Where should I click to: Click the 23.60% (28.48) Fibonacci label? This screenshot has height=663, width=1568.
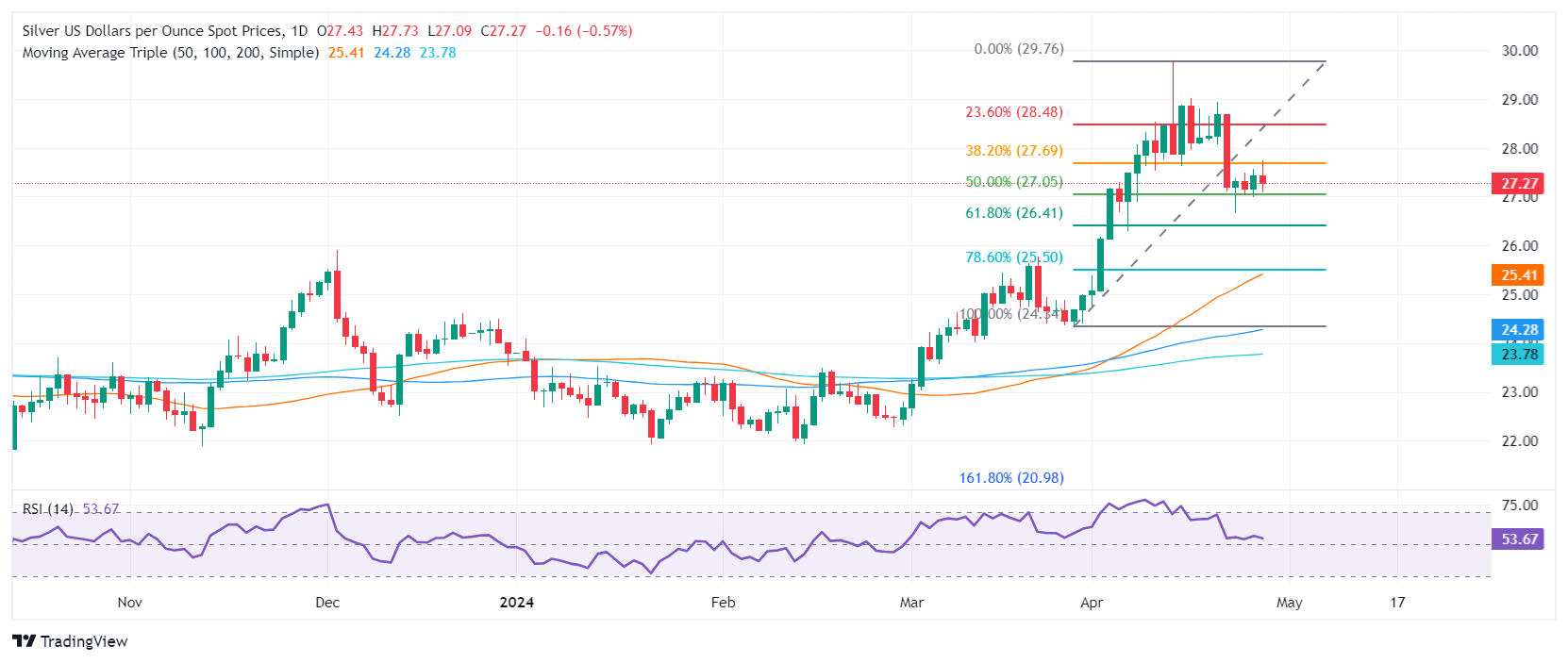[x=1013, y=112]
